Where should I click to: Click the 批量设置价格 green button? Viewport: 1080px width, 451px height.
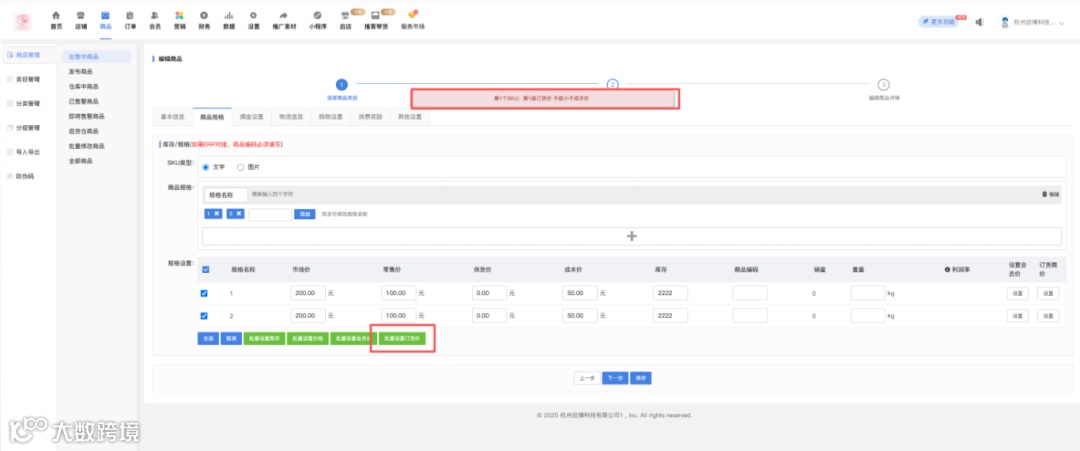pyautogui.click(x=307, y=339)
